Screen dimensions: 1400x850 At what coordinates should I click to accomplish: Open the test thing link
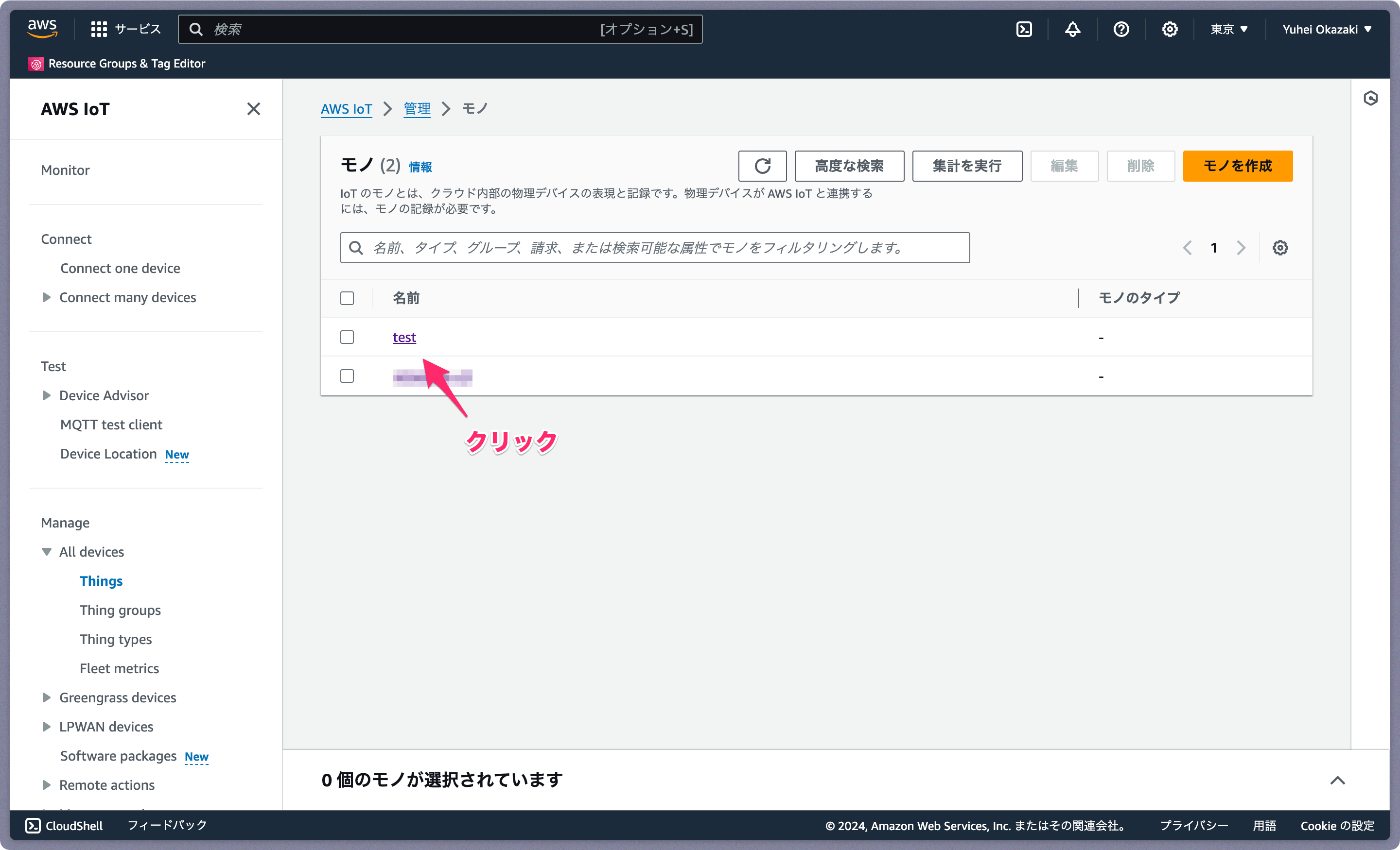point(404,337)
